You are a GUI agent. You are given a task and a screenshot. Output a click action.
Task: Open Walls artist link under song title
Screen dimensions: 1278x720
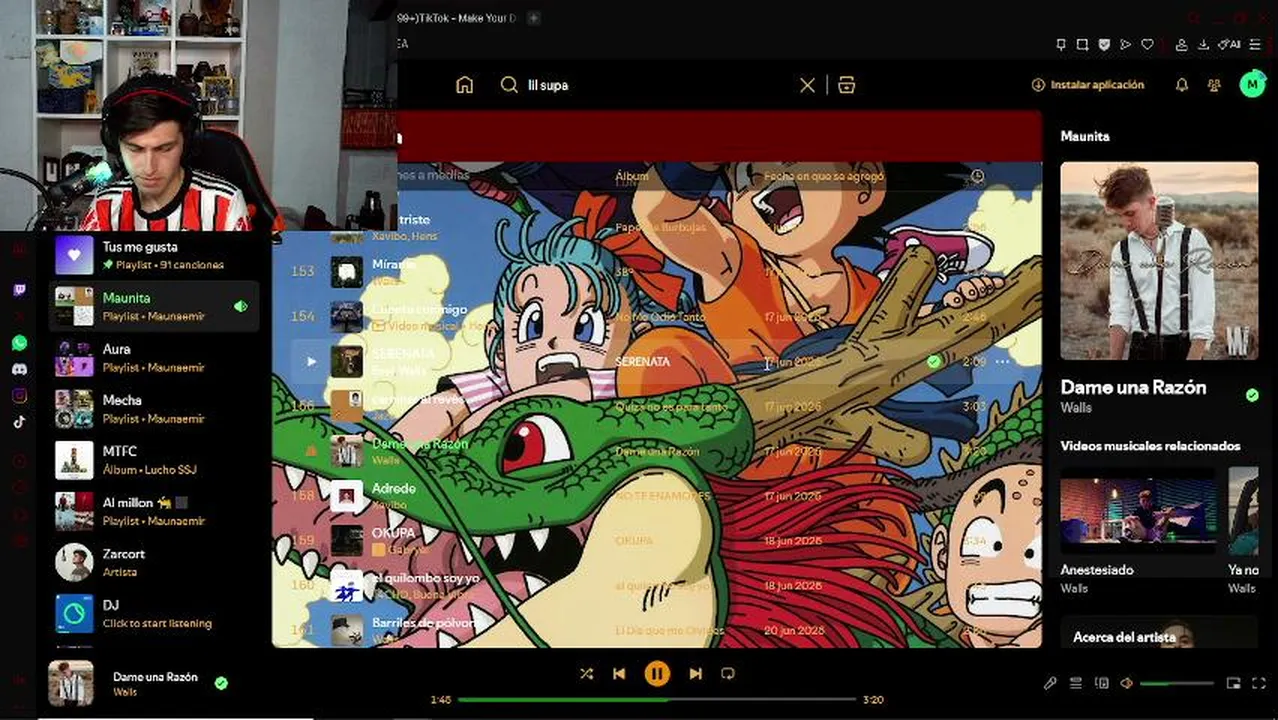click(1075, 408)
